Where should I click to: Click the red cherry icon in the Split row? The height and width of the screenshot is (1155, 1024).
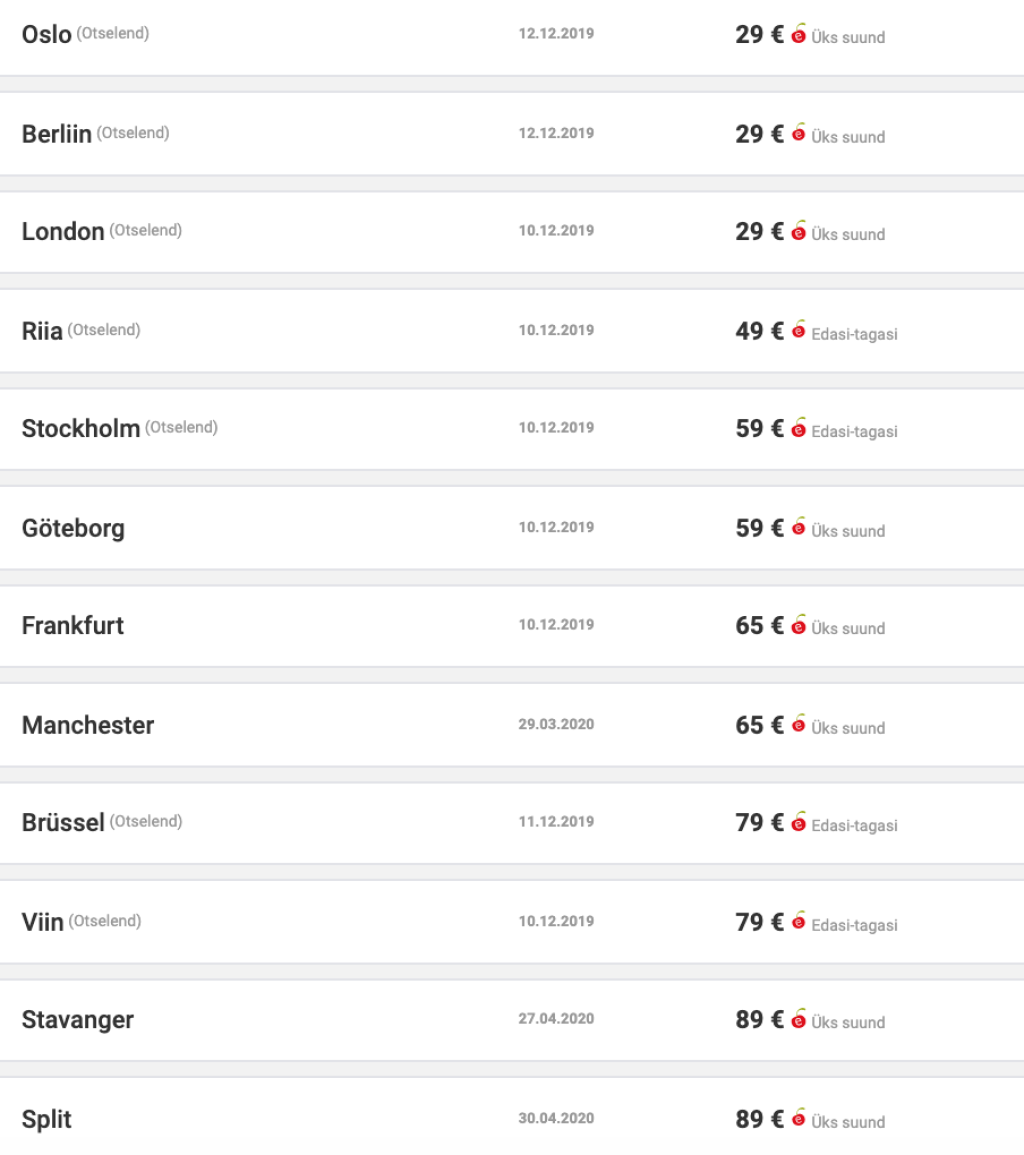[798, 1119]
